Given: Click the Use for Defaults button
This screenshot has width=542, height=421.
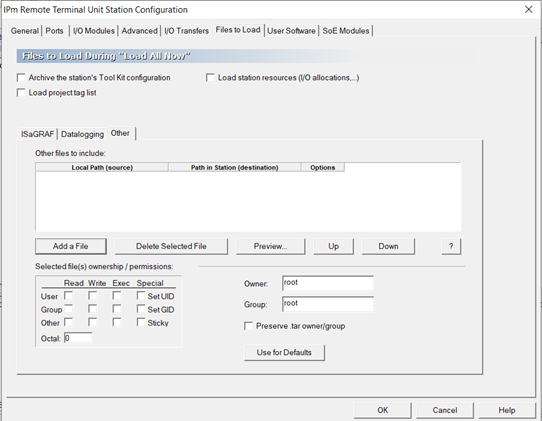Looking at the screenshot, I should (284, 353).
